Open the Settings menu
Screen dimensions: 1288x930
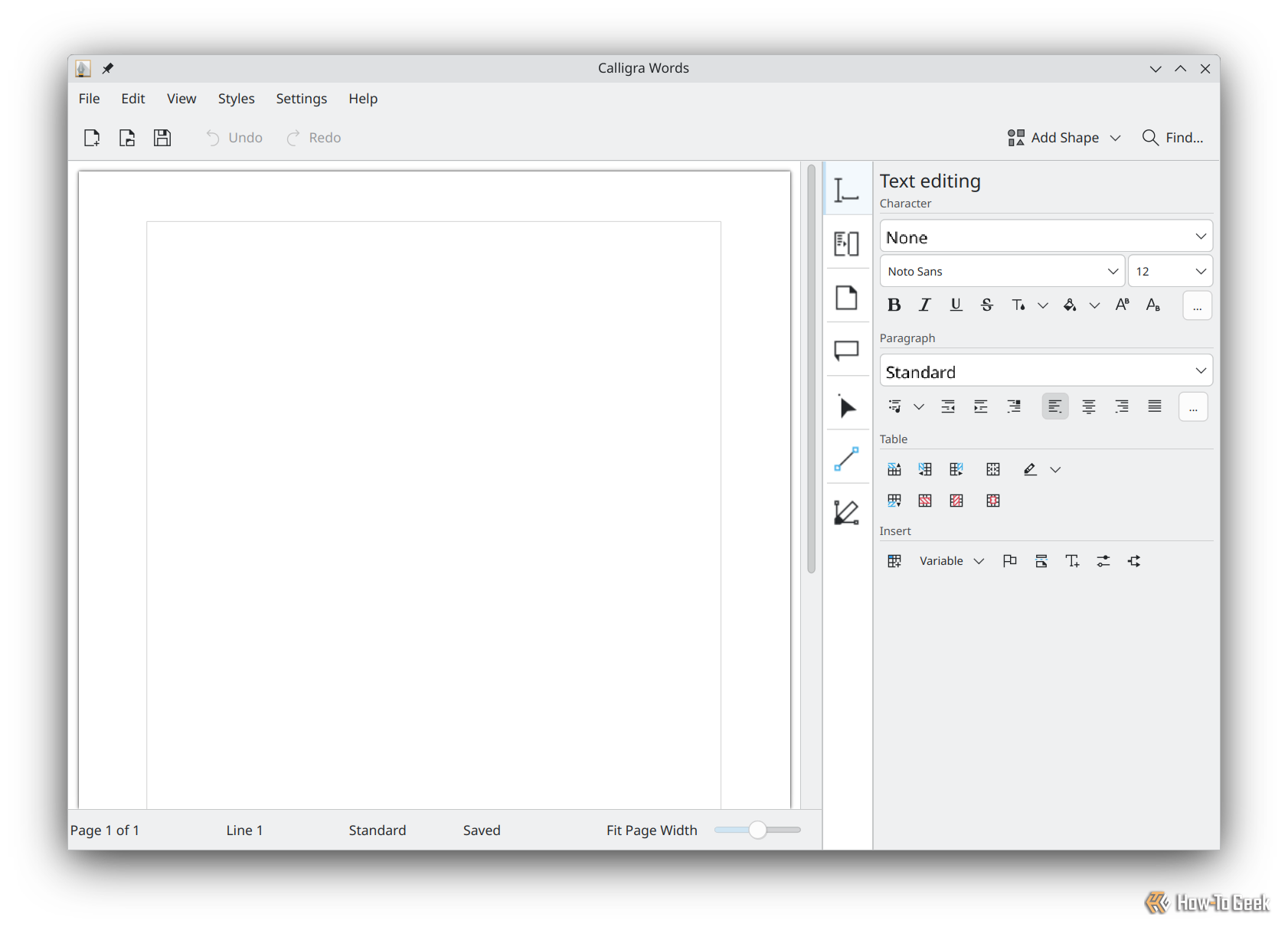[301, 98]
